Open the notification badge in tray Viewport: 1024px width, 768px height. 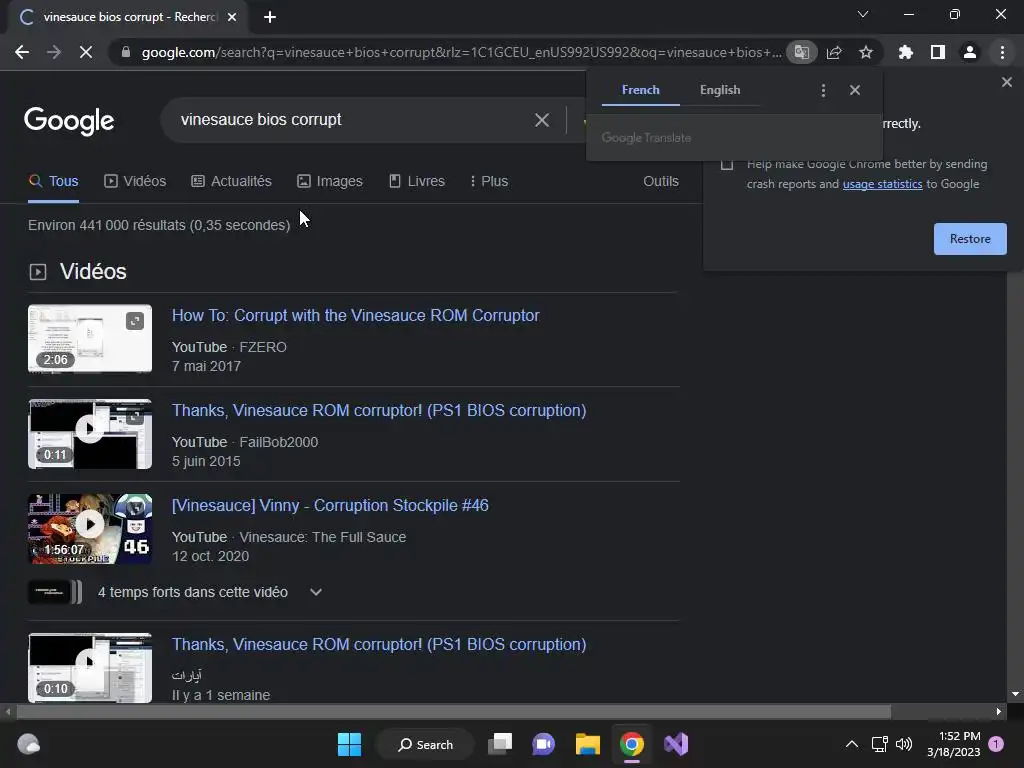click(x=996, y=744)
